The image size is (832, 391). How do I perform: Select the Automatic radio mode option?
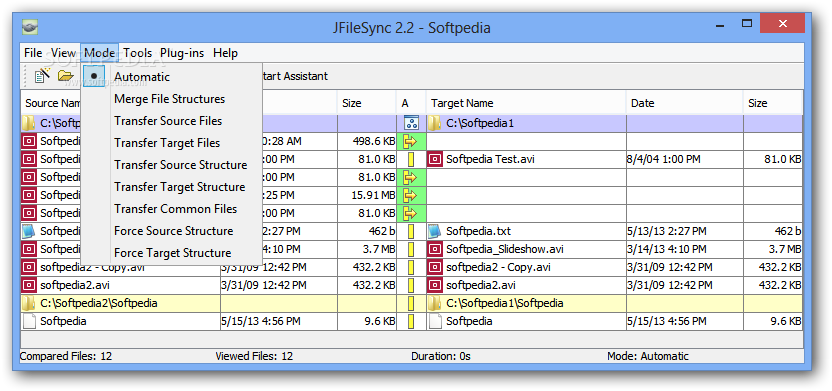point(171,77)
